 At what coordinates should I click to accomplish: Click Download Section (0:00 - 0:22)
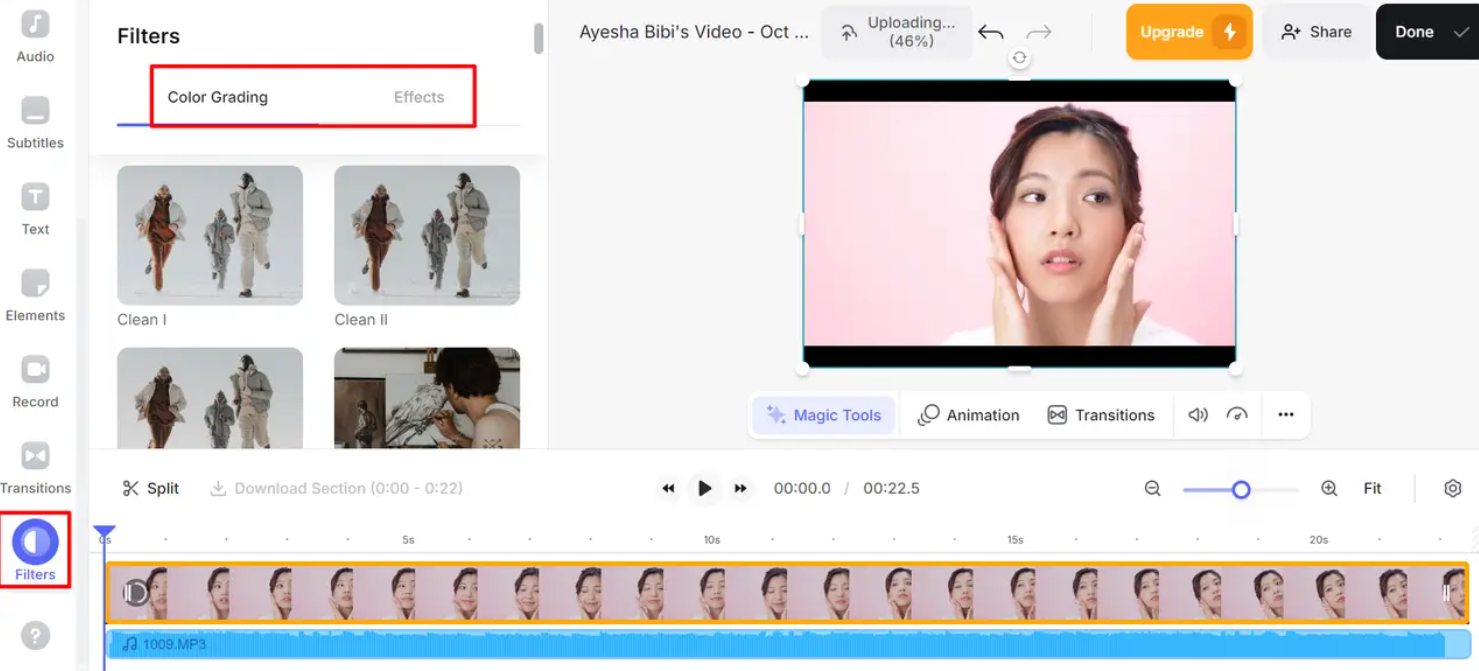(336, 488)
